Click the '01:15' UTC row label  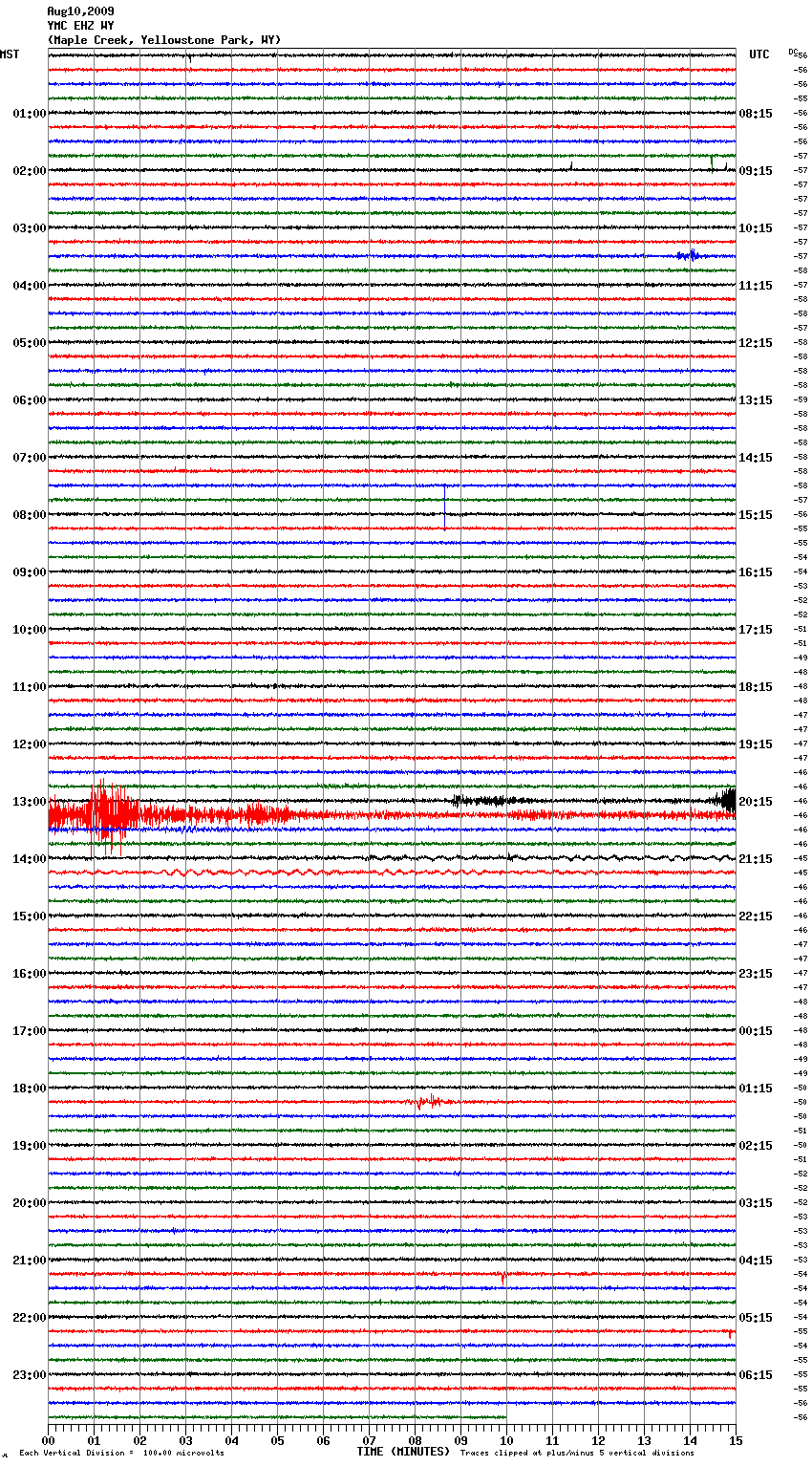(756, 1089)
